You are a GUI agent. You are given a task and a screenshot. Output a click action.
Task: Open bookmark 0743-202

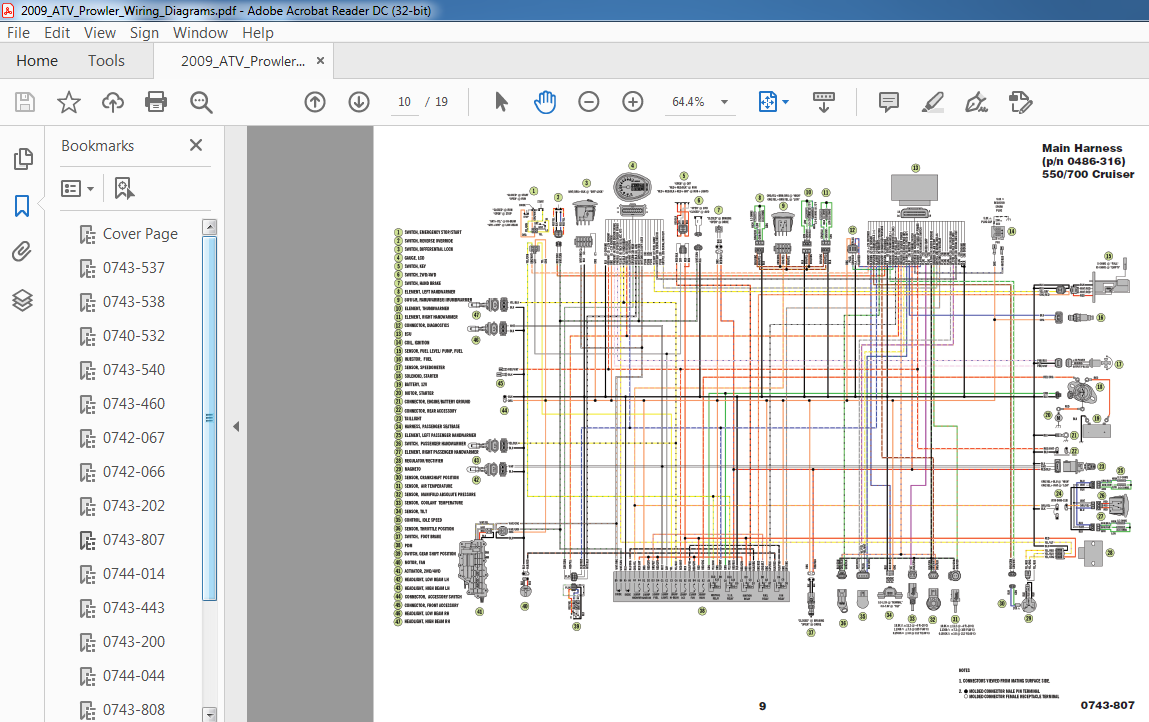pyautogui.click(x=133, y=506)
